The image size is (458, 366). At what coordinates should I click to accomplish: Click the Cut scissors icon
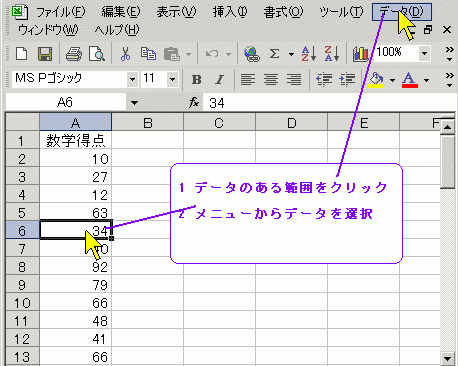click(x=125, y=54)
